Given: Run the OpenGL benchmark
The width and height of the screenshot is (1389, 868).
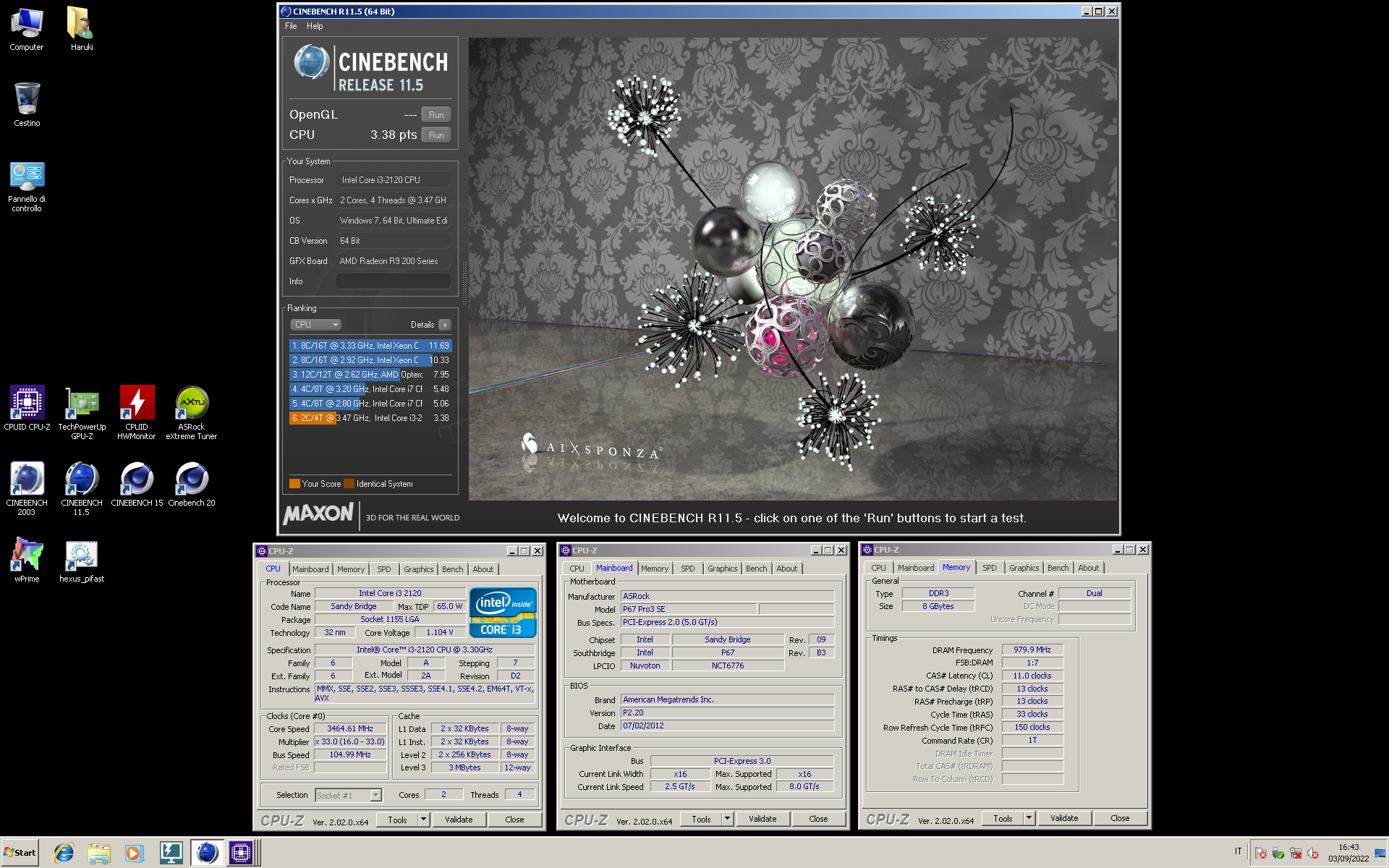Looking at the screenshot, I should point(436,115).
